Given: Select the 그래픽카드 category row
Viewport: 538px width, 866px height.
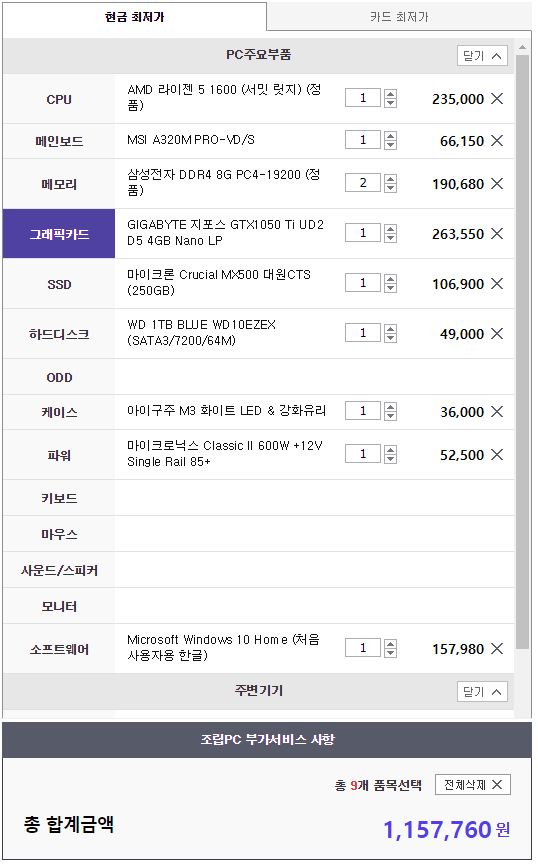Looking at the screenshot, I should tap(59, 234).
